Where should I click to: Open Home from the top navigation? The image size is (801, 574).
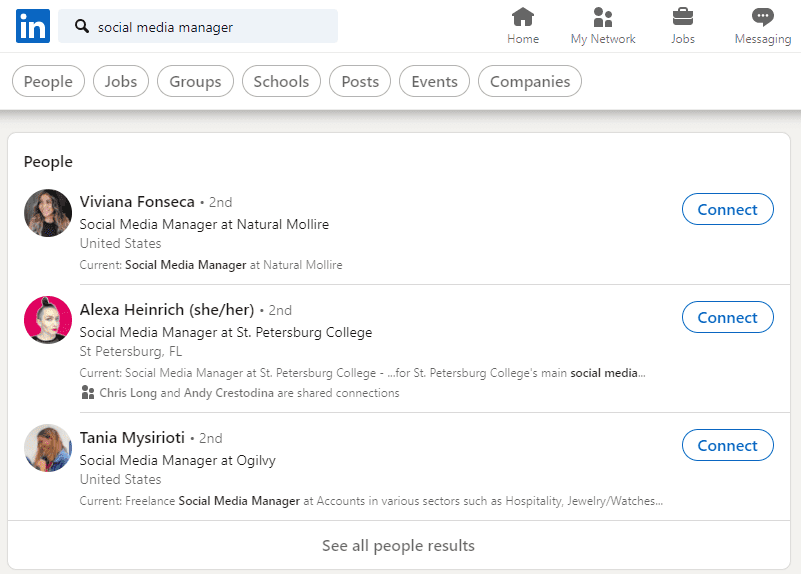coord(523,26)
